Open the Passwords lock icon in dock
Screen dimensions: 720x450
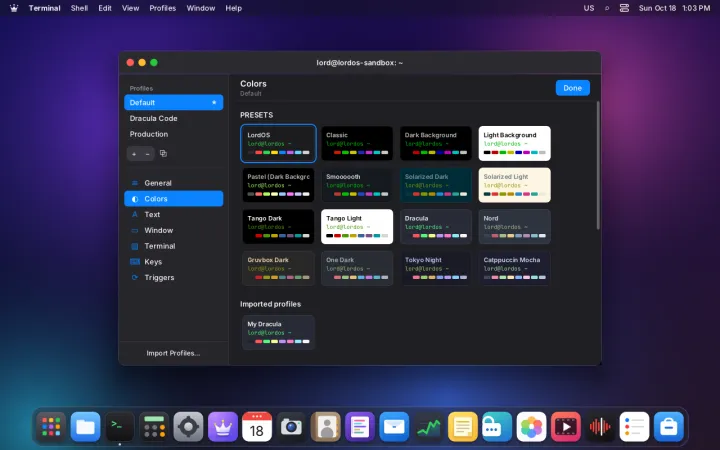tap(497, 427)
